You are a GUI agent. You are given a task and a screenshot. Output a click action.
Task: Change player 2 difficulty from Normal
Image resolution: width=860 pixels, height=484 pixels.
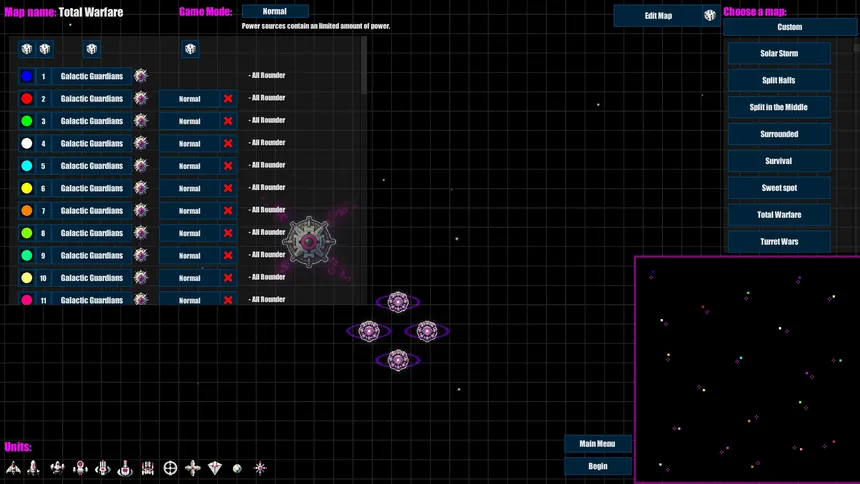point(189,99)
